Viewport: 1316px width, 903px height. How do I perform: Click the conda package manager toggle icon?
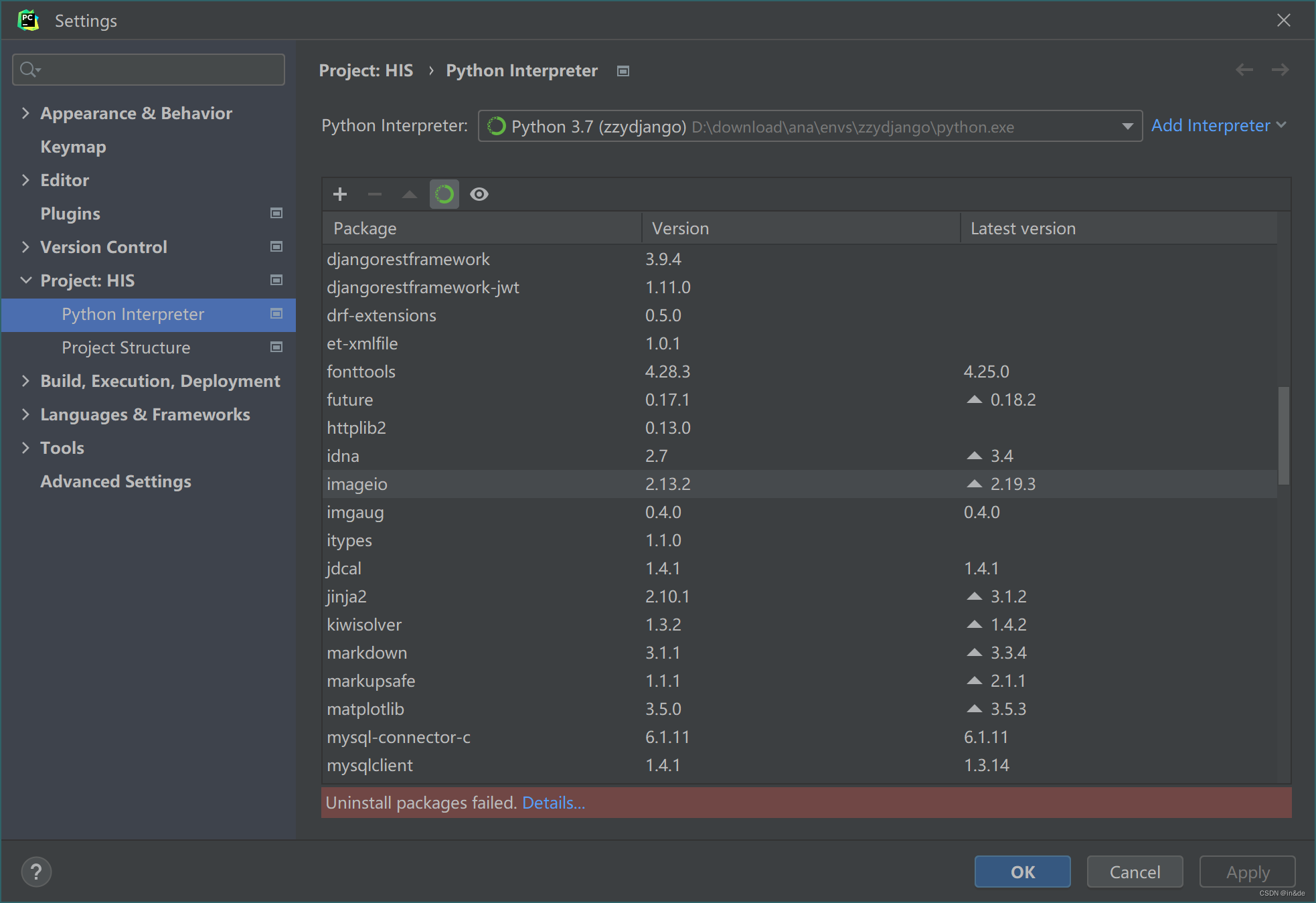[444, 194]
